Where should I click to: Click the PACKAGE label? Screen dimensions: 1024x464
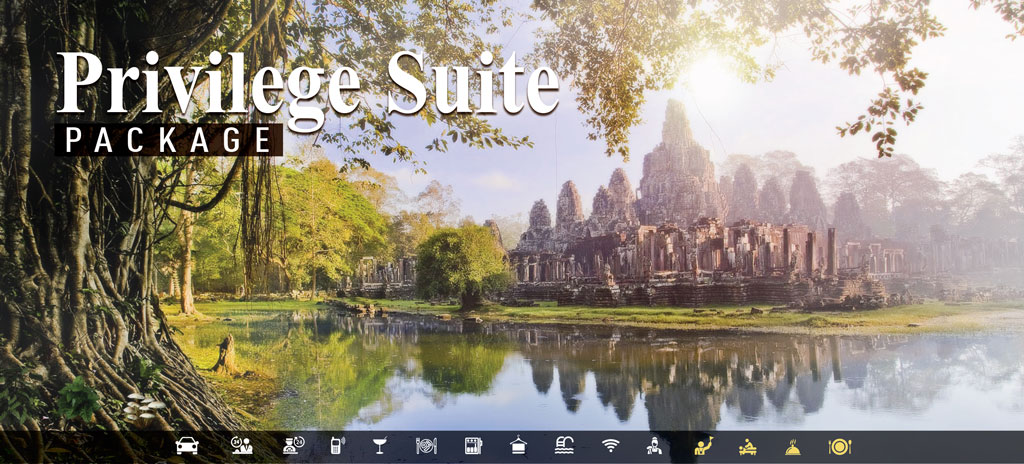click(168, 140)
